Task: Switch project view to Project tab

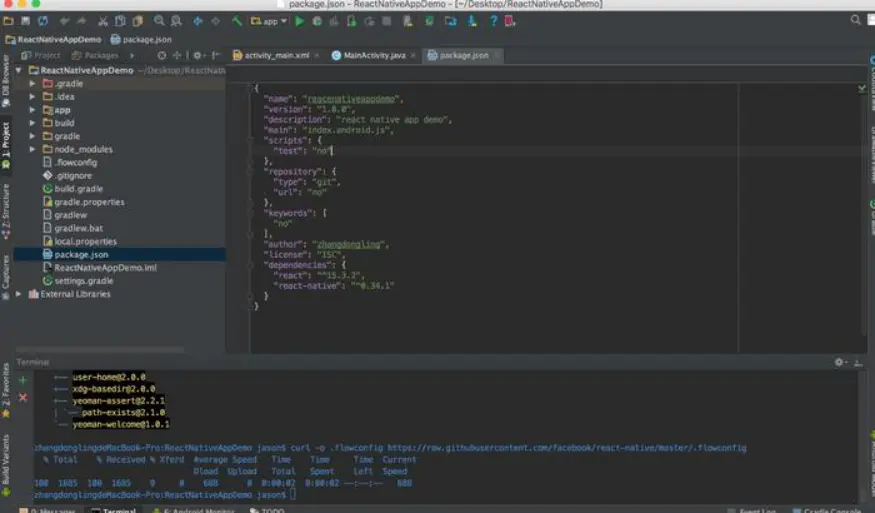Action: (x=41, y=55)
